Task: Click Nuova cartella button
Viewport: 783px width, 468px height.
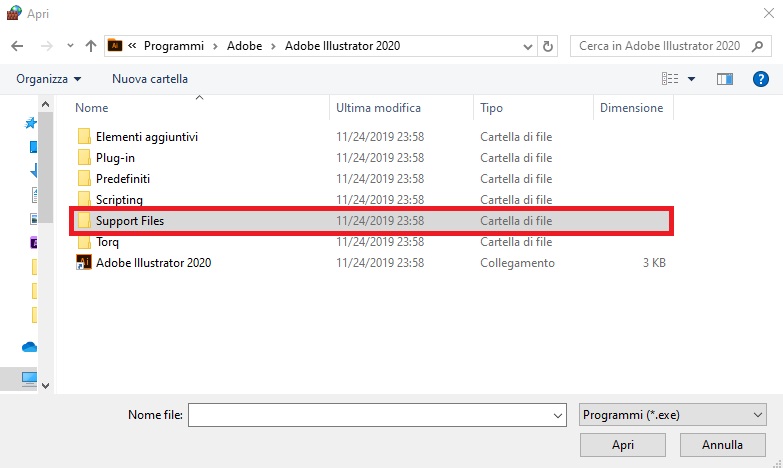Action: 150,79
